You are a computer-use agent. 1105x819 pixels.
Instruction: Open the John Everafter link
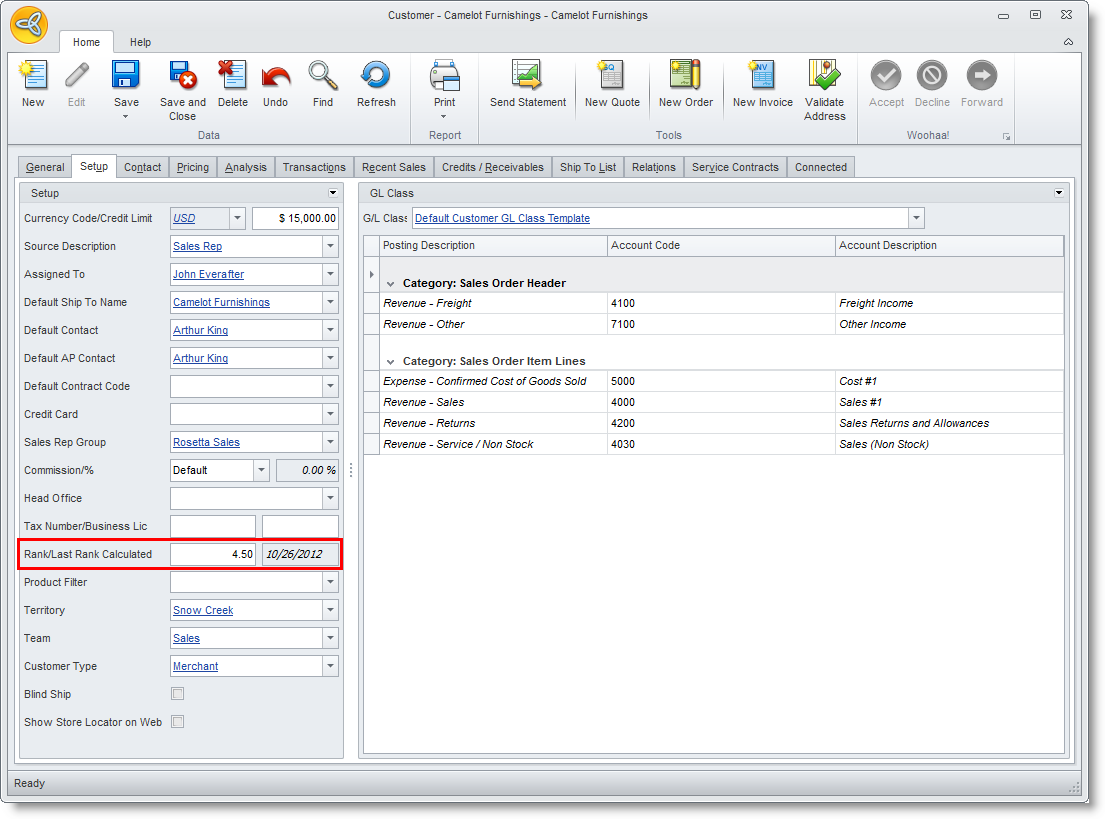(208, 274)
